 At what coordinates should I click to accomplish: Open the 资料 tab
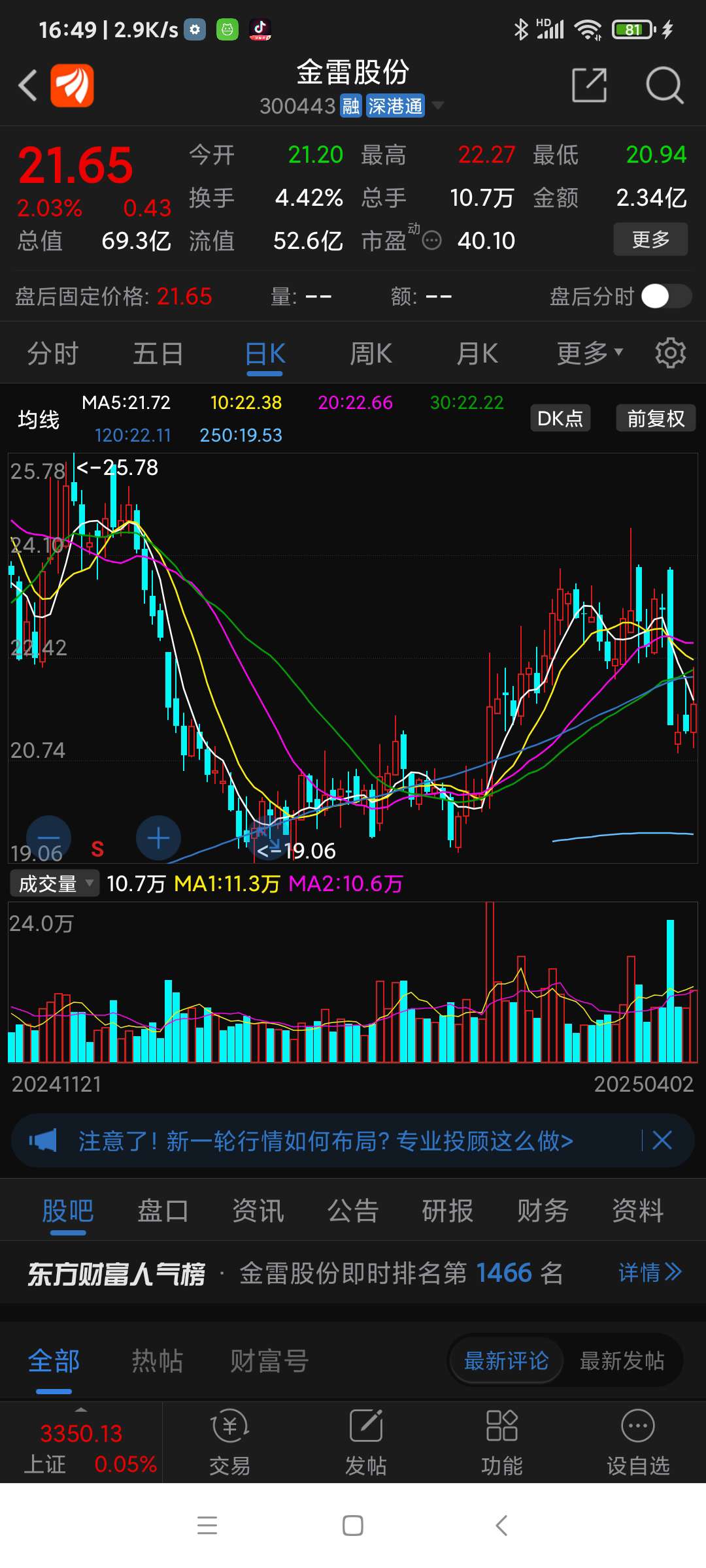637,1211
